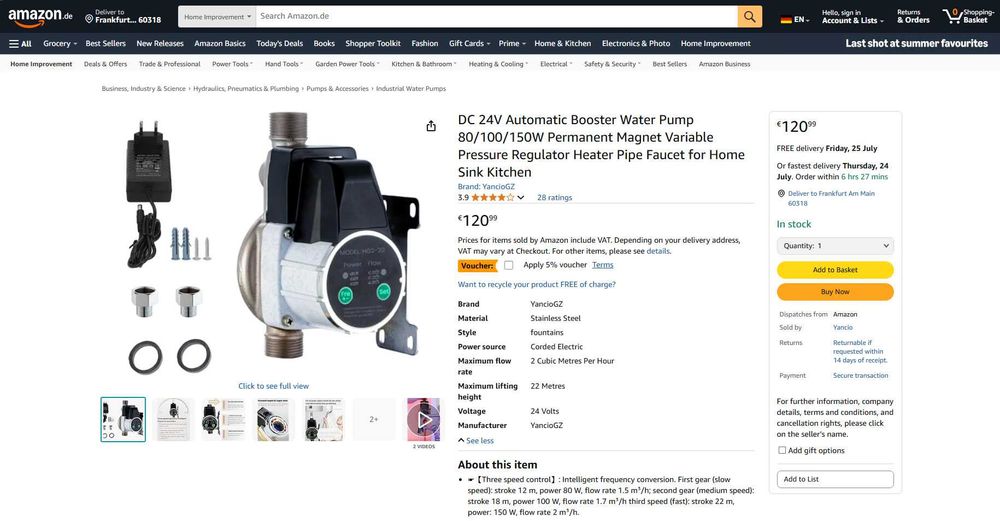Open the star rating popover chevron

[520, 198]
